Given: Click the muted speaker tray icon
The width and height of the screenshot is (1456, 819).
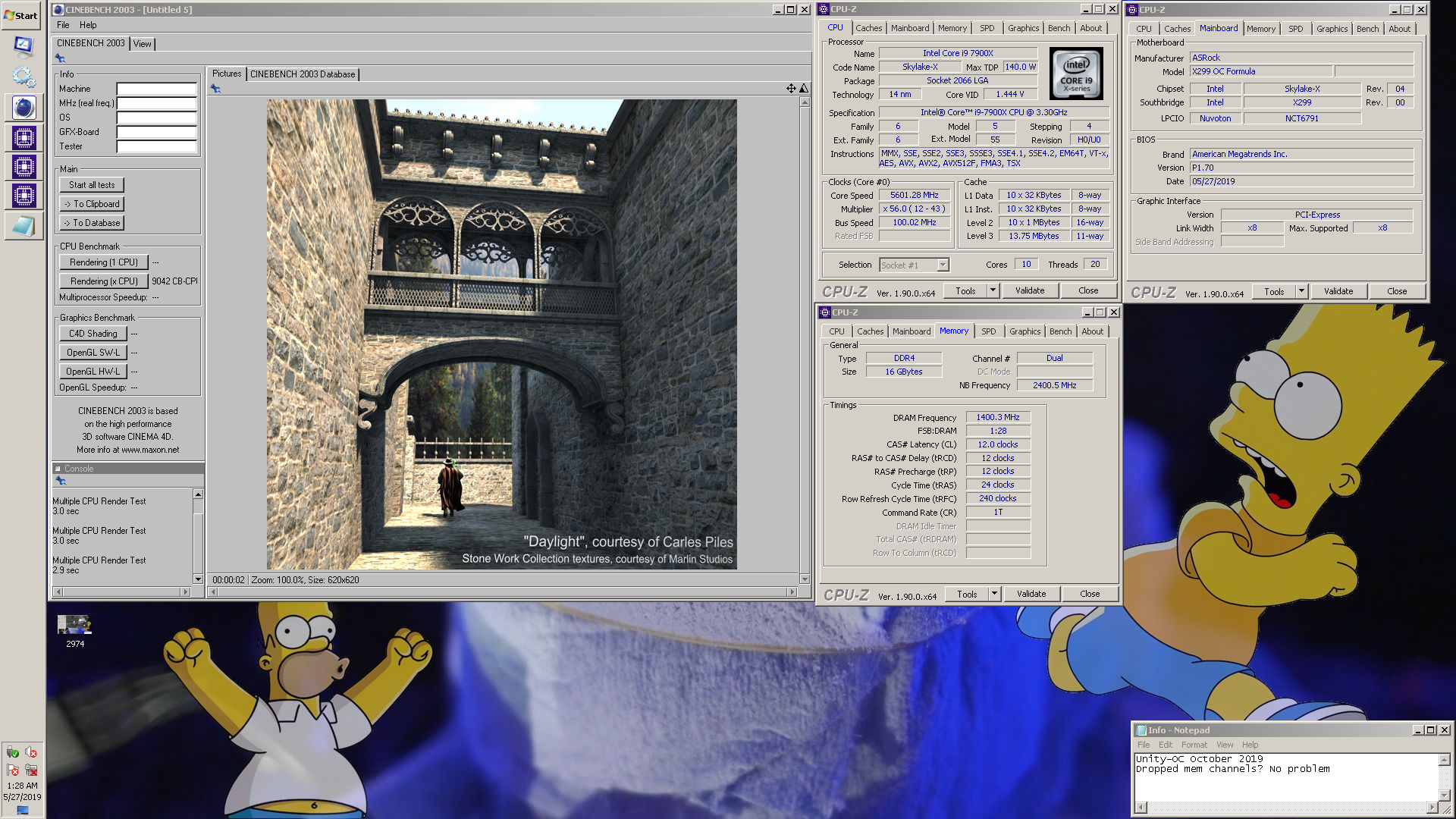Looking at the screenshot, I should [31, 752].
